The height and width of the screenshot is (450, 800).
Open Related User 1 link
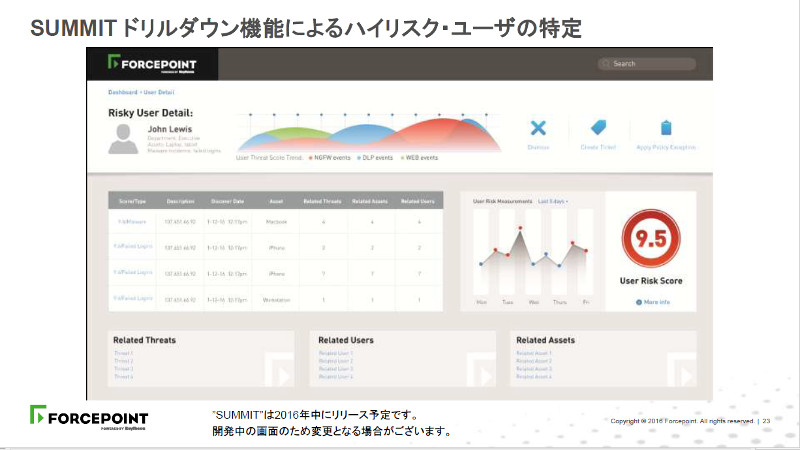pos(336,353)
